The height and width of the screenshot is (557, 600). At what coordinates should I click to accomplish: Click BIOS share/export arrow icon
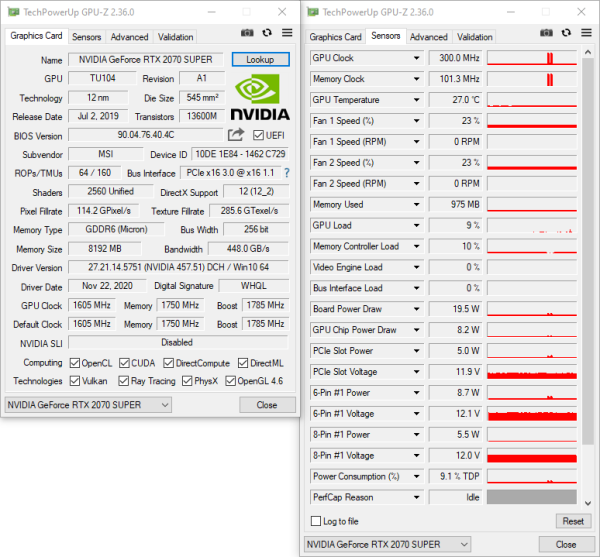click(x=236, y=135)
